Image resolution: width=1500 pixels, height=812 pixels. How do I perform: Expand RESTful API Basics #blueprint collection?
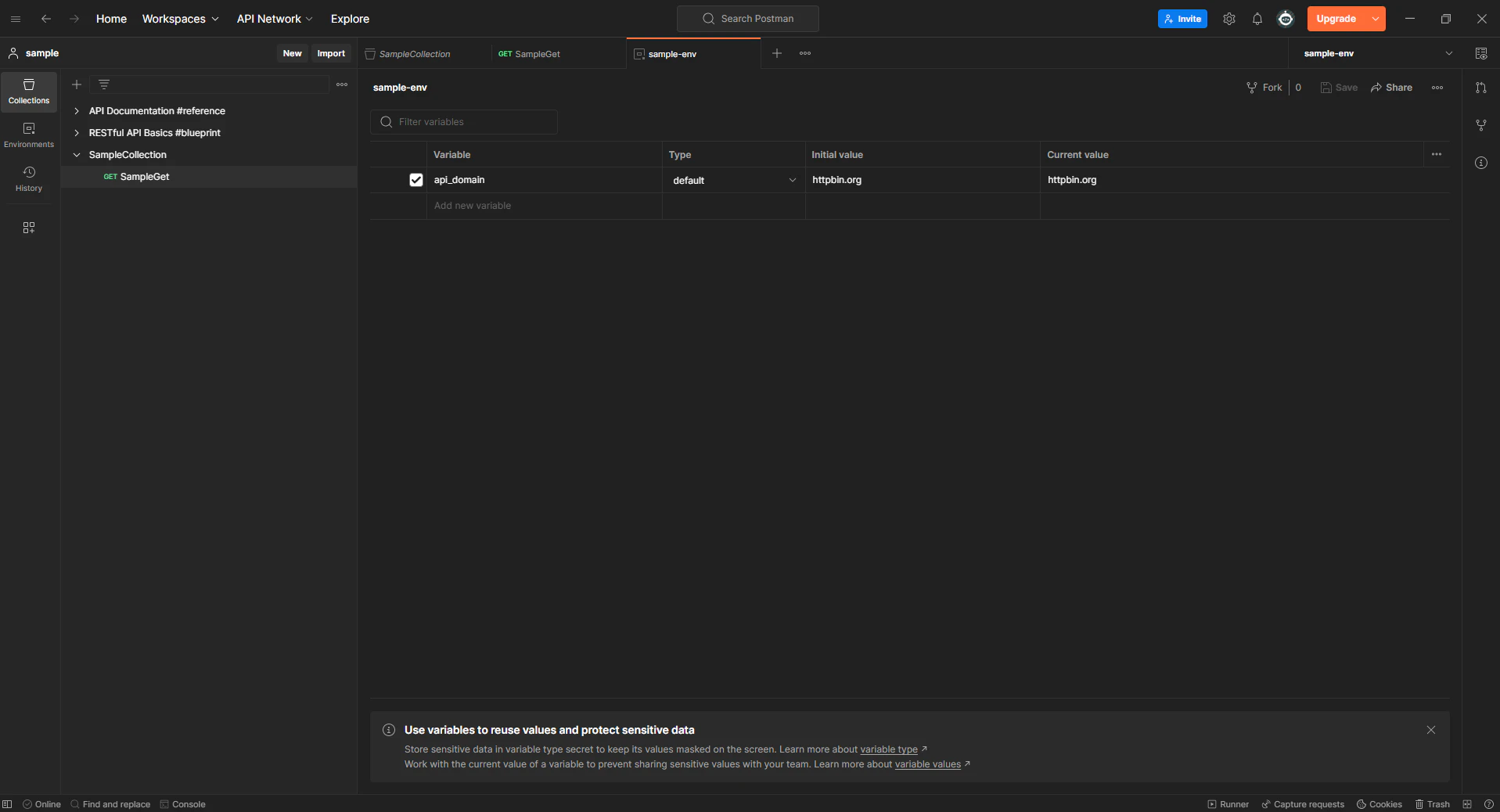[x=77, y=133]
